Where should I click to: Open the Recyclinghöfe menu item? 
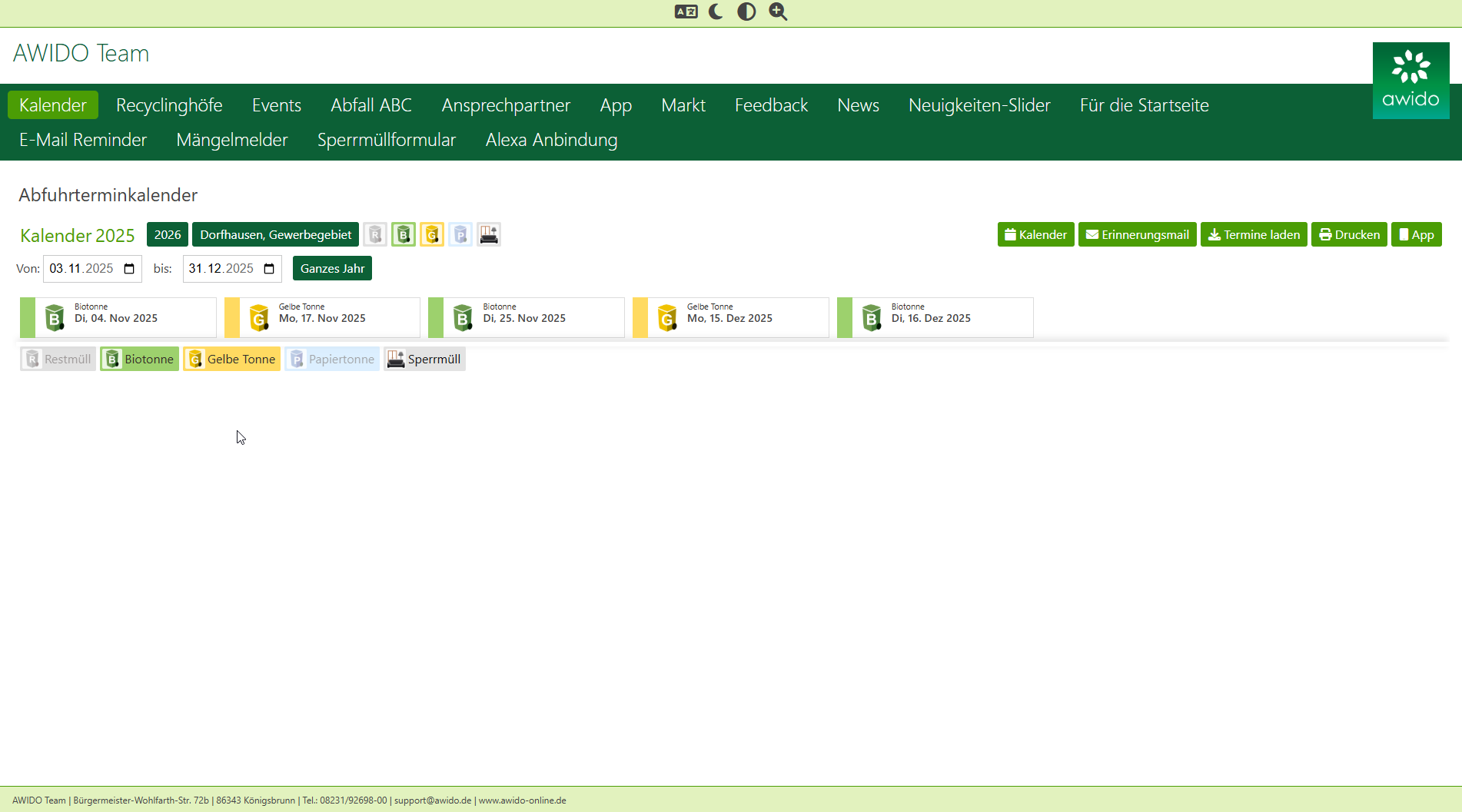(x=169, y=105)
